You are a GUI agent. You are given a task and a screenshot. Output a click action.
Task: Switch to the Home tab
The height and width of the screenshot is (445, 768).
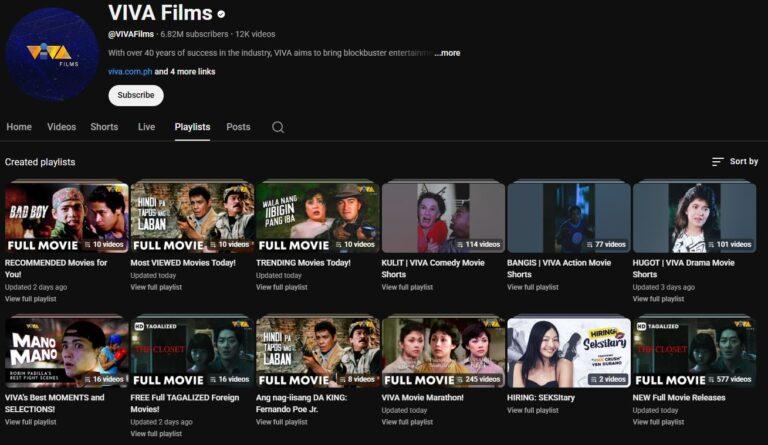19,127
